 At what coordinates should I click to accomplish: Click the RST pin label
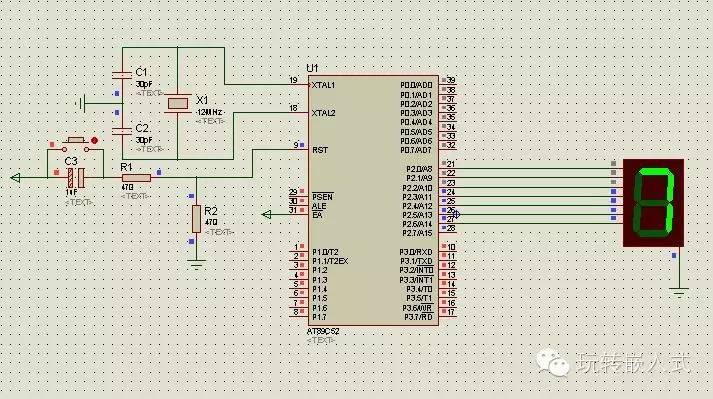(x=320, y=150)
